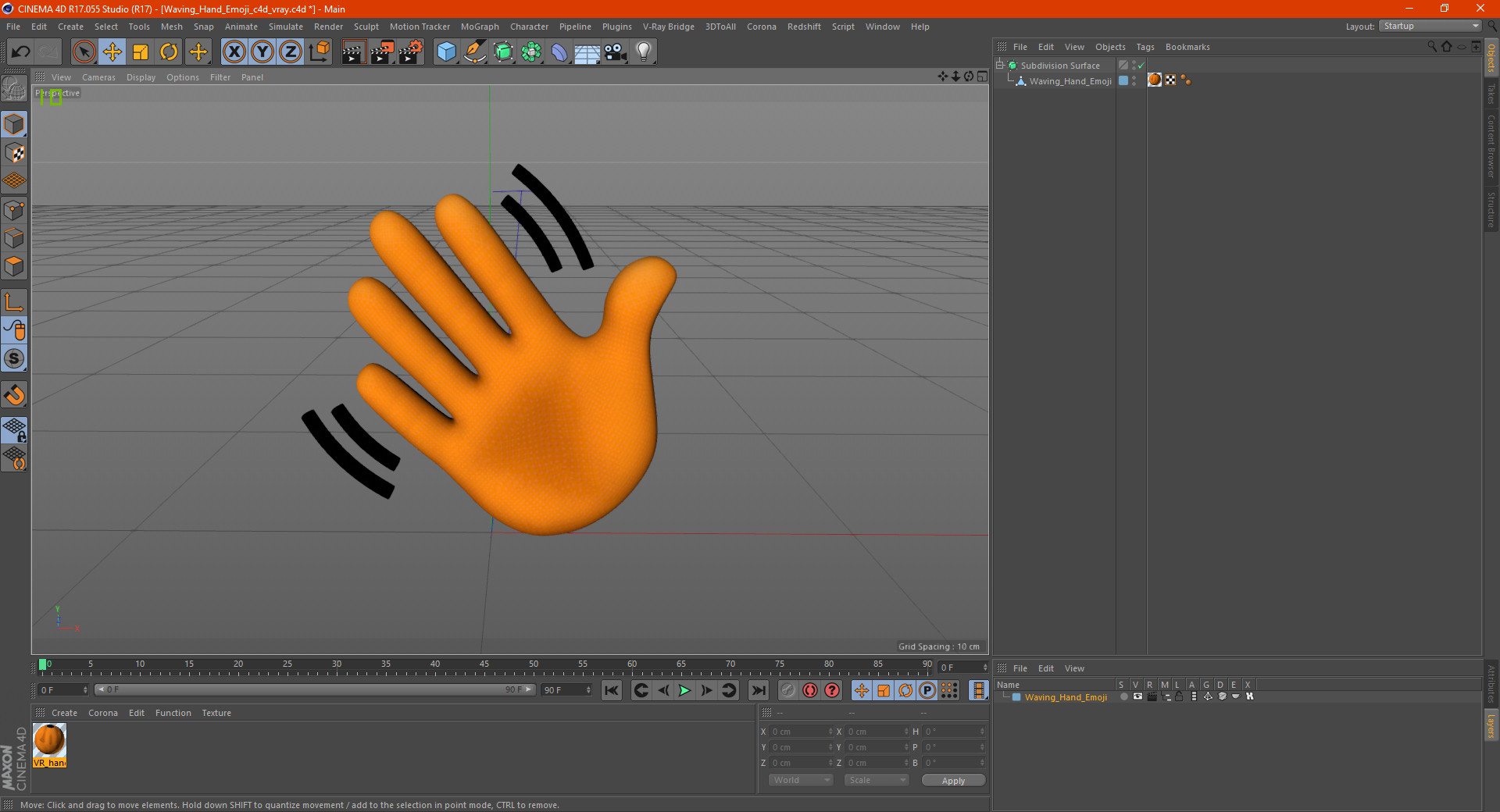Add a Cube primitive object
The height and width of the screenshot is (812, 1500).
[446, 52]
